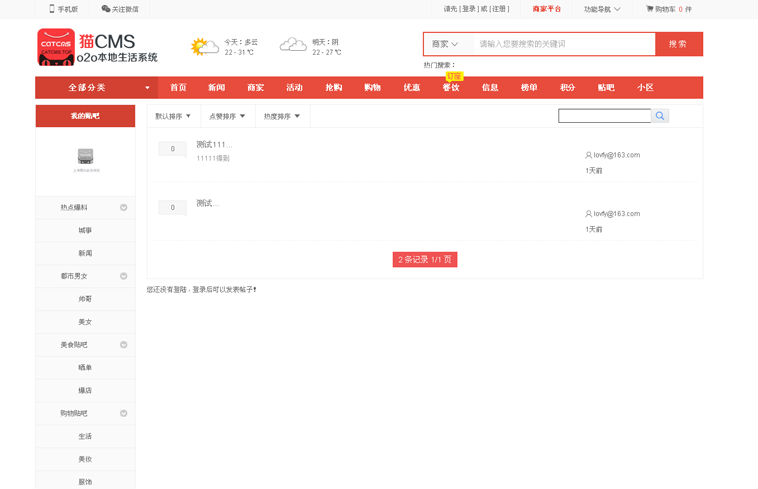Image resolution: width=758 pixels, height=489 pixels.
Task: Open the 商家平台 link
Action: [x=547, y=9]
